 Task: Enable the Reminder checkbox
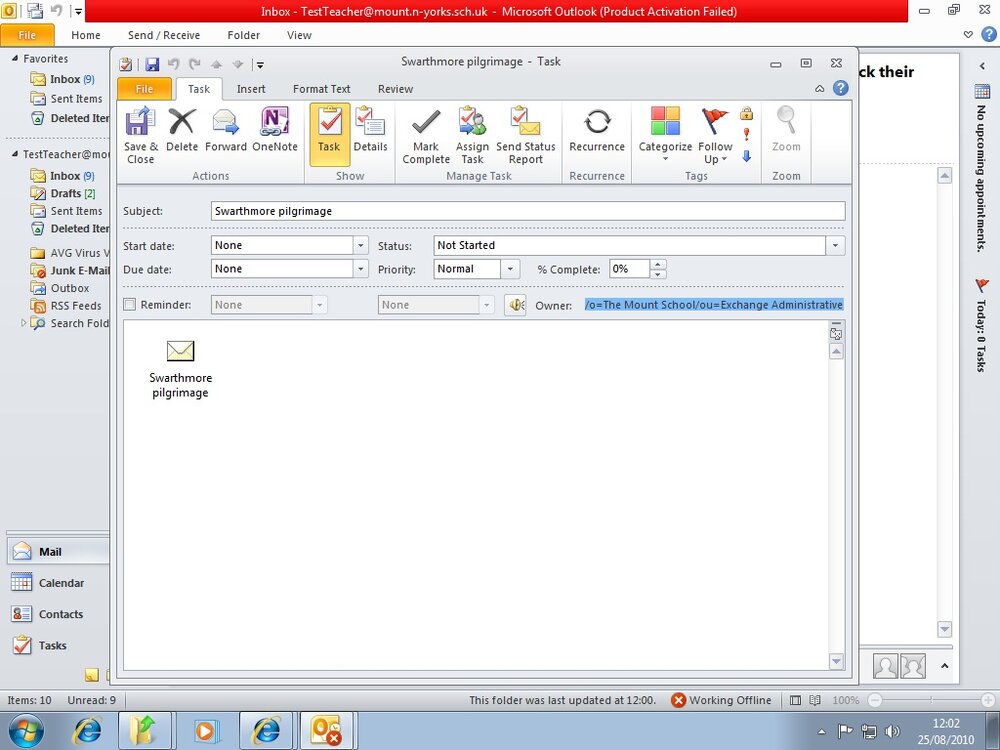pos(130,305)
